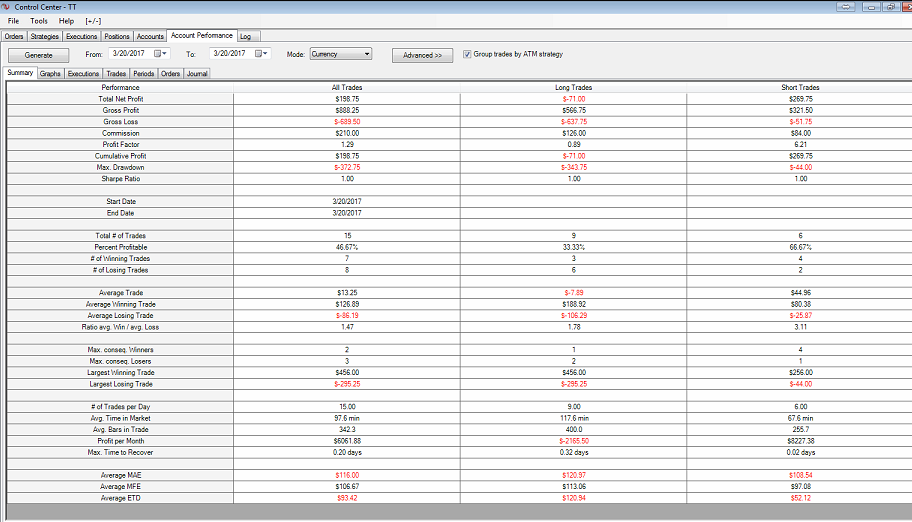
Task: Open the To date calendar picker
Action: pyautogui.click(x=261, y=54)
